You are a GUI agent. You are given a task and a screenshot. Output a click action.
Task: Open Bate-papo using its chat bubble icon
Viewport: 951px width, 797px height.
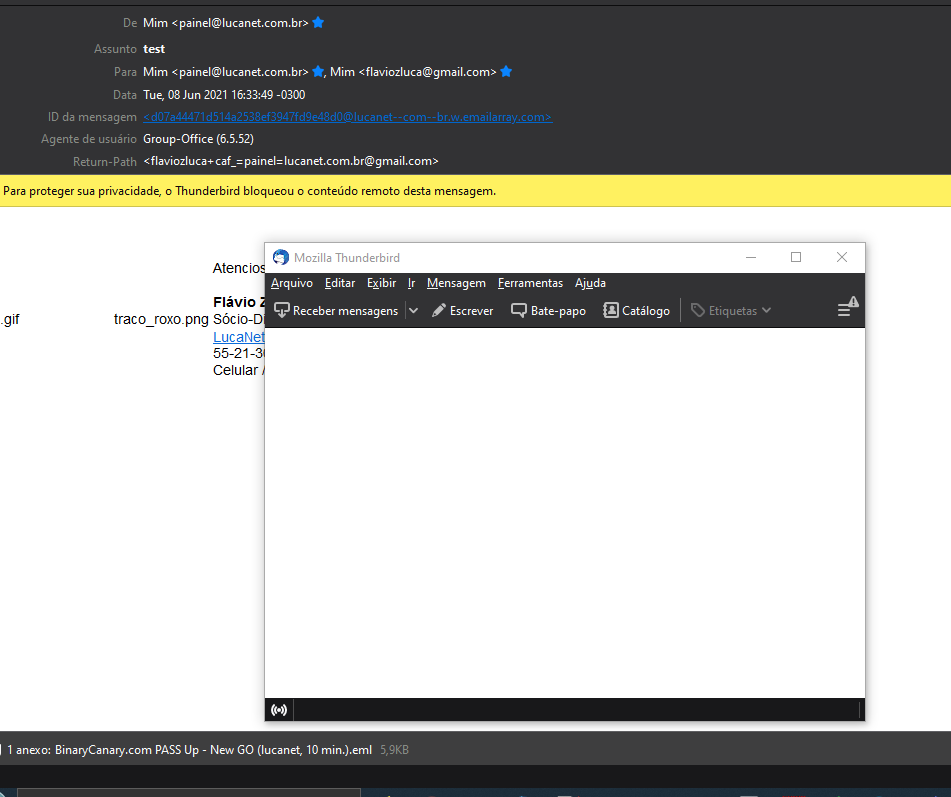tap(518, 310)
